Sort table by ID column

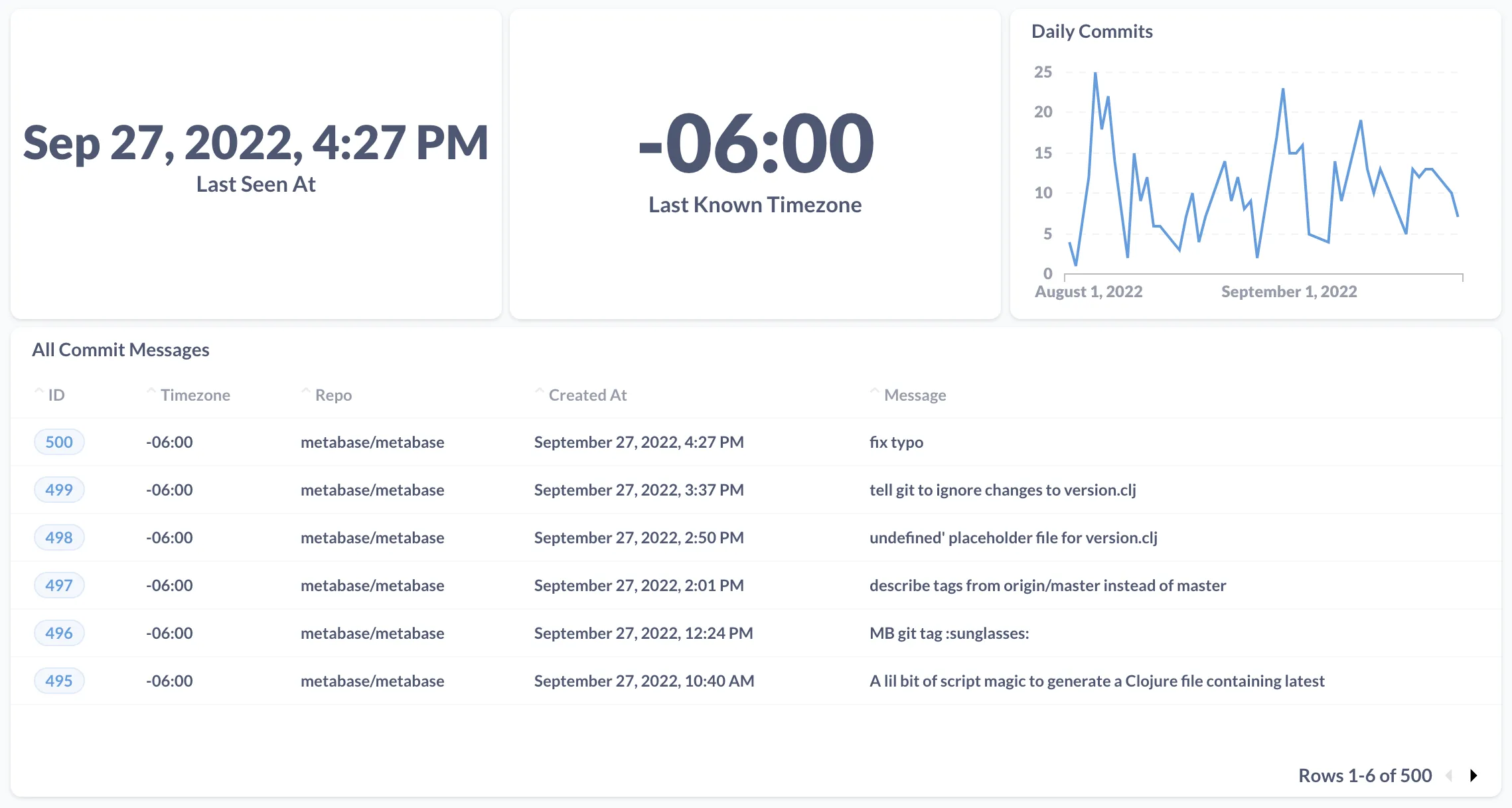[x=50, y=395]
